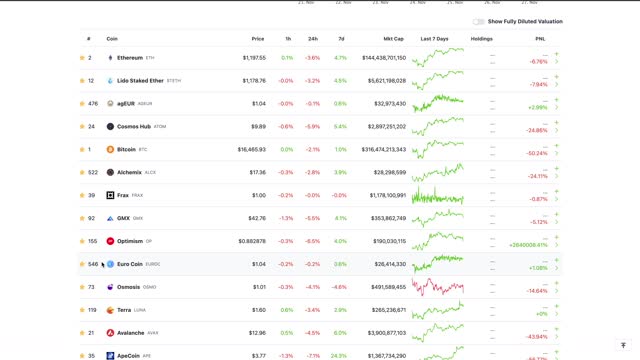The width and height of the screenshot is (640, 360).
Task: Open the Avalanche coin page link
Action: pyautogui.click(x=131, y=333)
